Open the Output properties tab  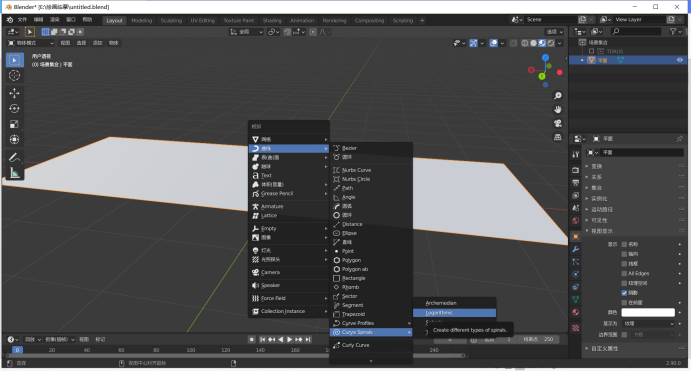[x=575, y=183]
